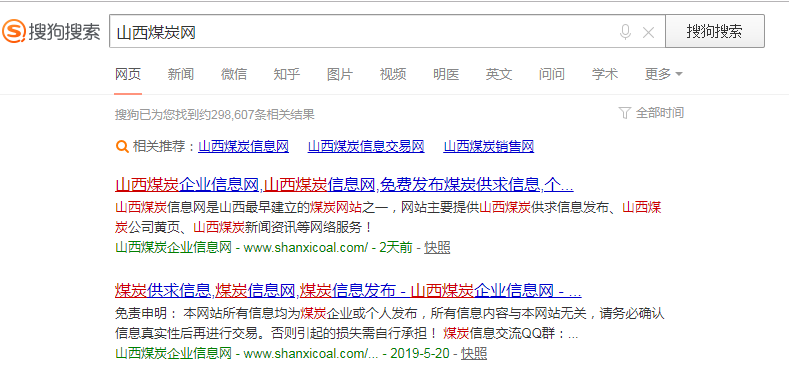Viewport: 789px width, 378px height.
Task: Open the 问问 tab
Action: click(551, 74)
